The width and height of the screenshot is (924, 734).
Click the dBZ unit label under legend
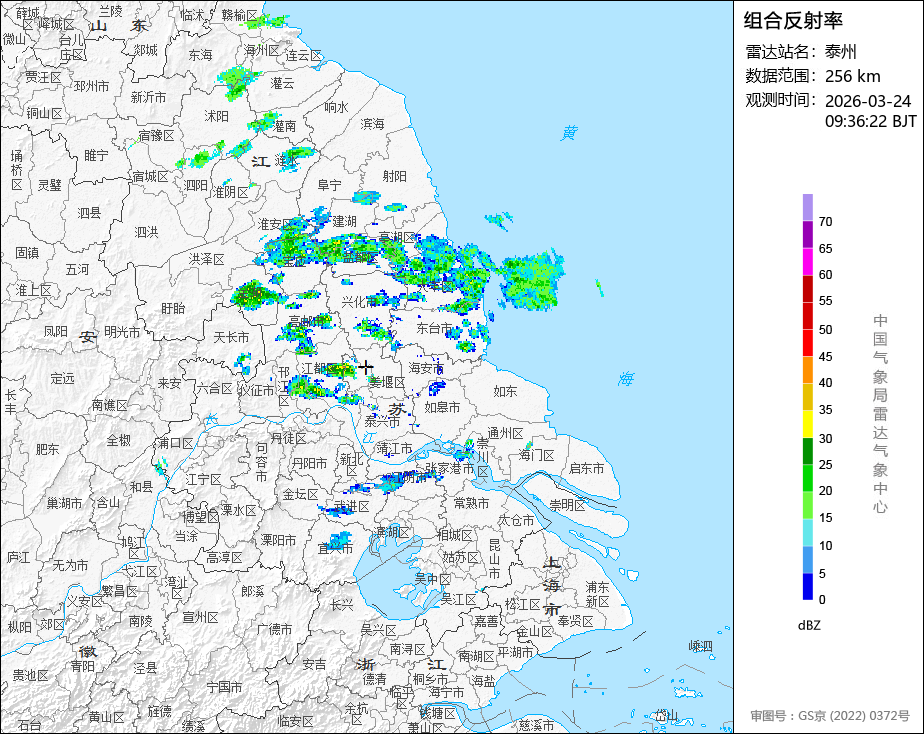coord(809,625)
